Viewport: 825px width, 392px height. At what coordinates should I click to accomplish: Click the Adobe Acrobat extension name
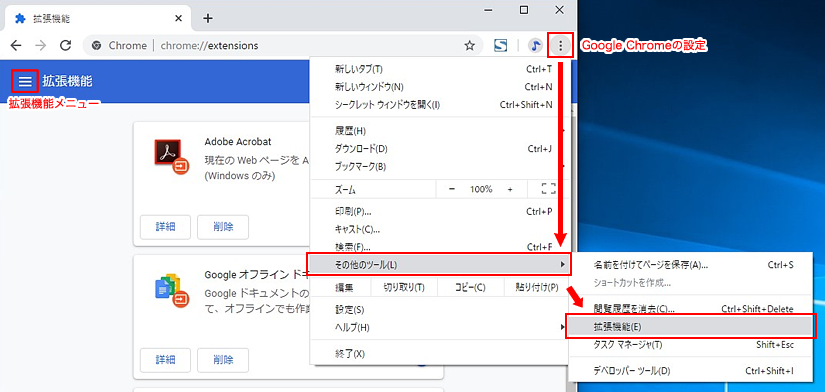click(238, 142)
